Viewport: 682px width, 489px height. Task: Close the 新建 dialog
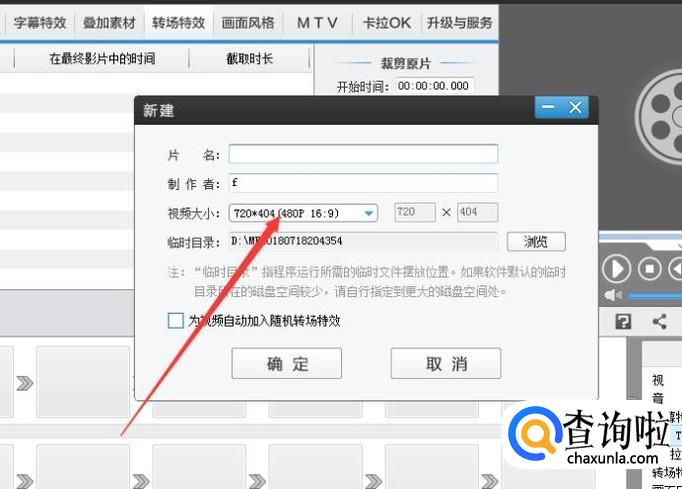tap(575, 107)
